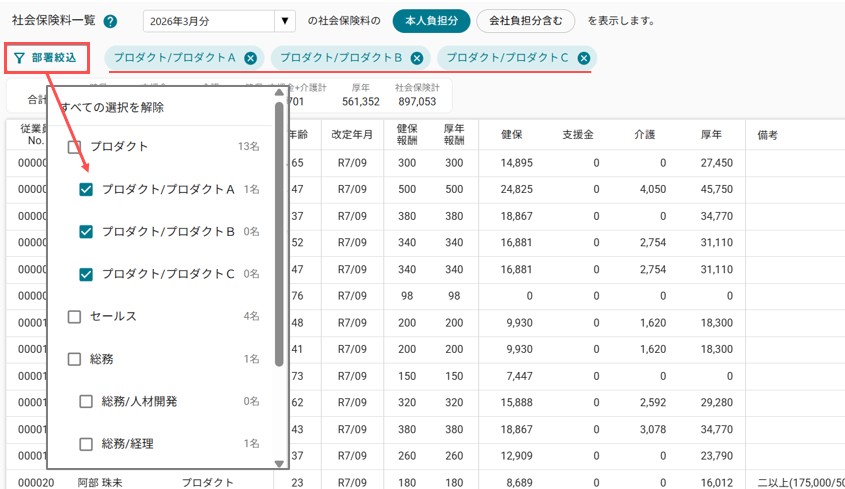Check the 総務/経理 checkbox
This screenshot has width=845, height=489.
coord(86,444)
